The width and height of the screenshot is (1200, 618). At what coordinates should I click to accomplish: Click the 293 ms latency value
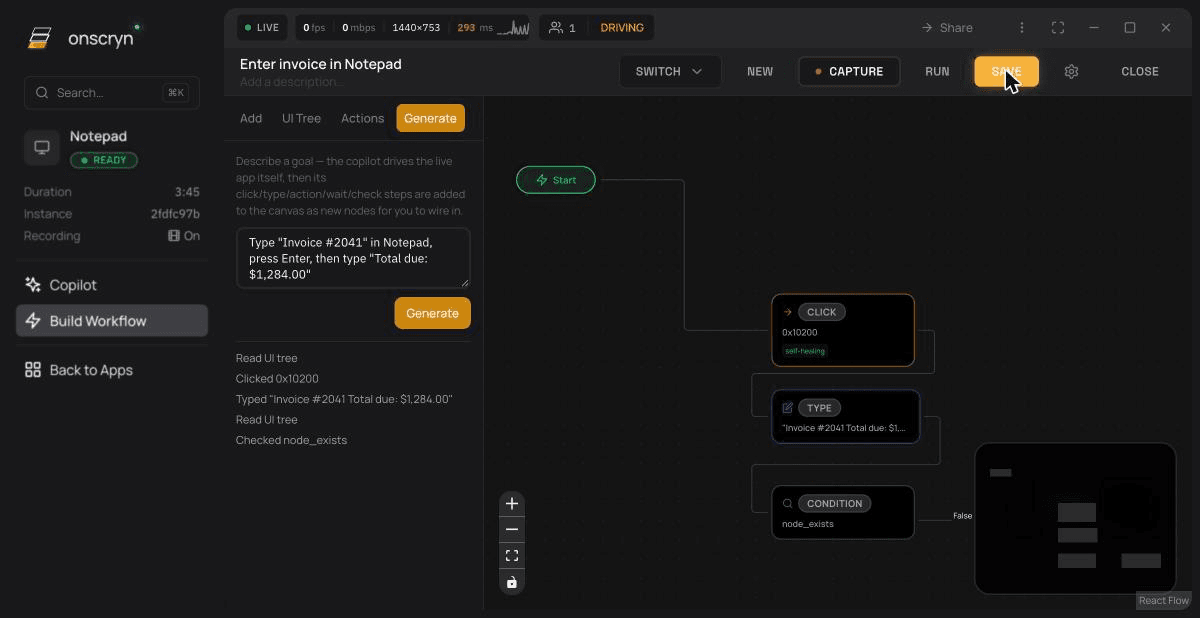tap(475, 28)
